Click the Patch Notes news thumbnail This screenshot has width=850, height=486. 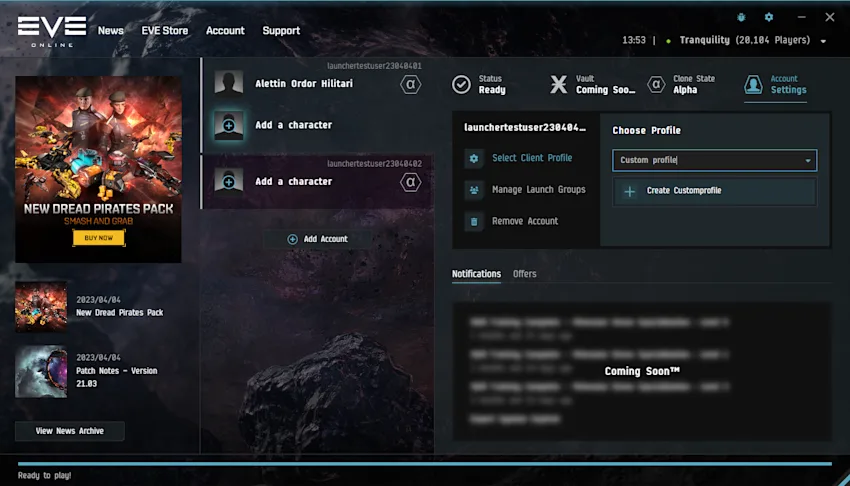tap(41, 372)
